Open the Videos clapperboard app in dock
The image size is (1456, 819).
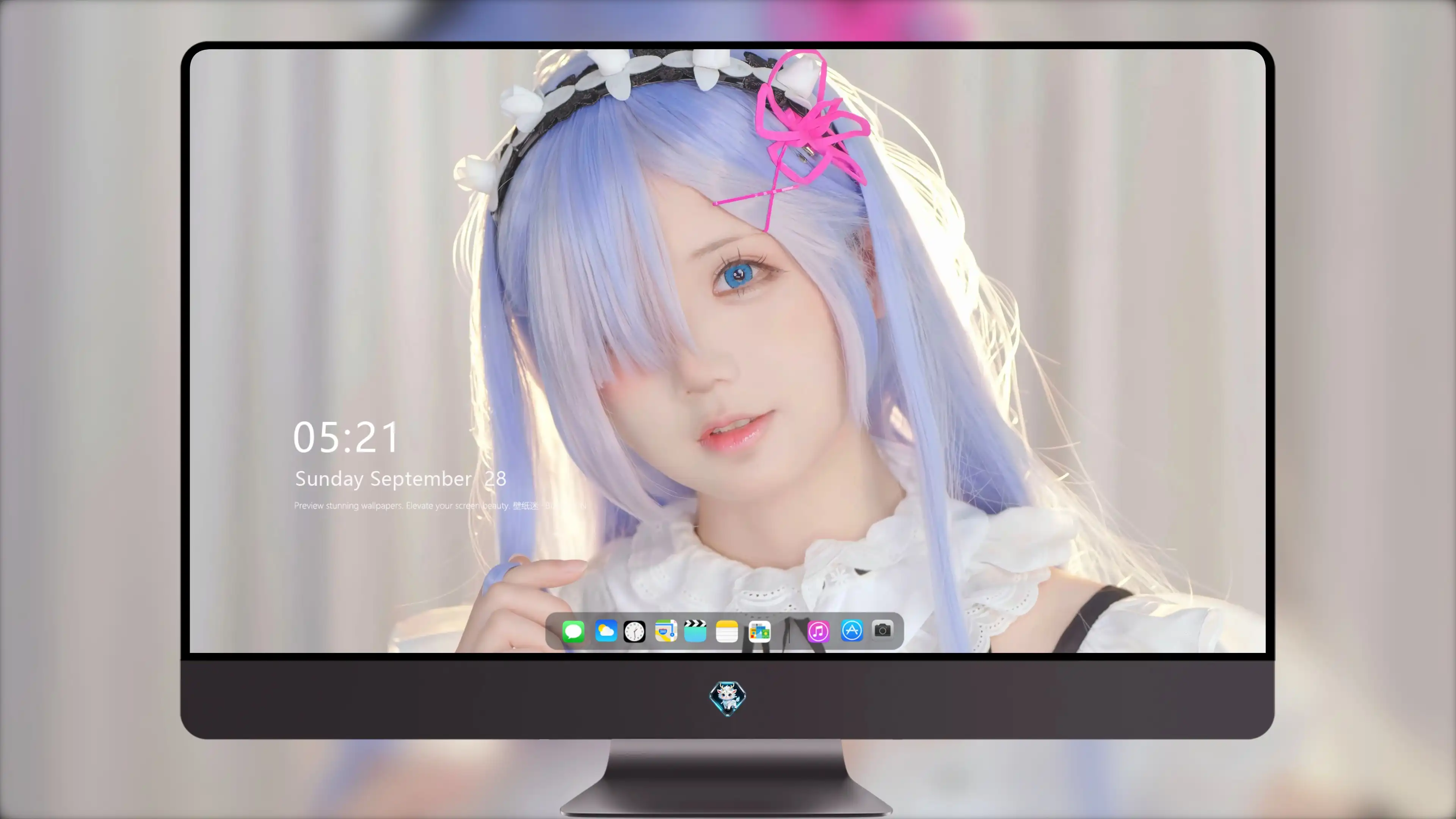pyautogui.click(x=695, y=631)
